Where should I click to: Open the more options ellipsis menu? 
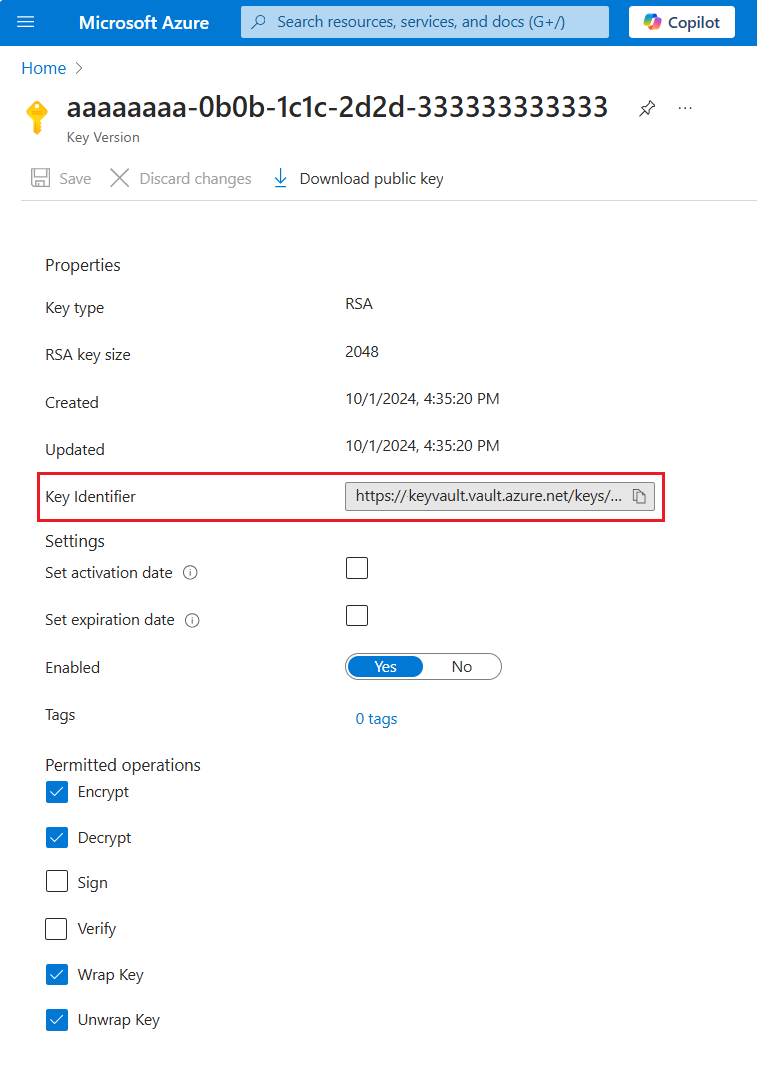click(x=685, y=108)
